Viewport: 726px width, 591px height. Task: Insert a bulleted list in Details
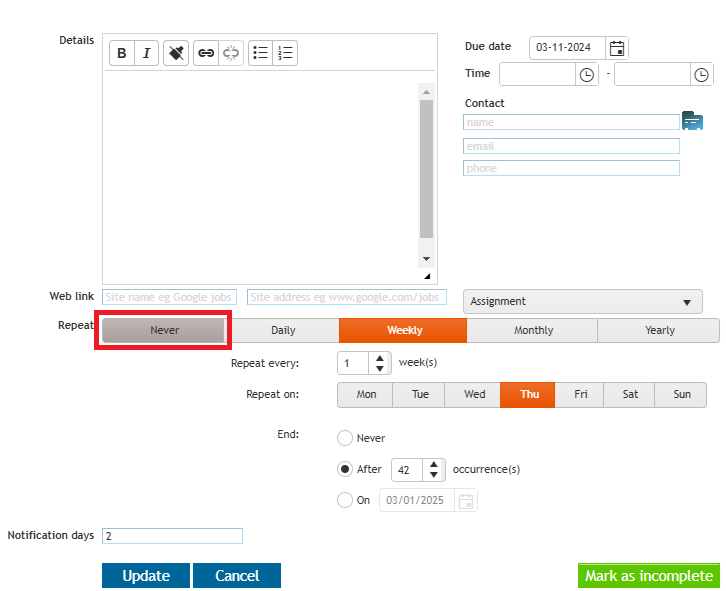pos(261,53)
